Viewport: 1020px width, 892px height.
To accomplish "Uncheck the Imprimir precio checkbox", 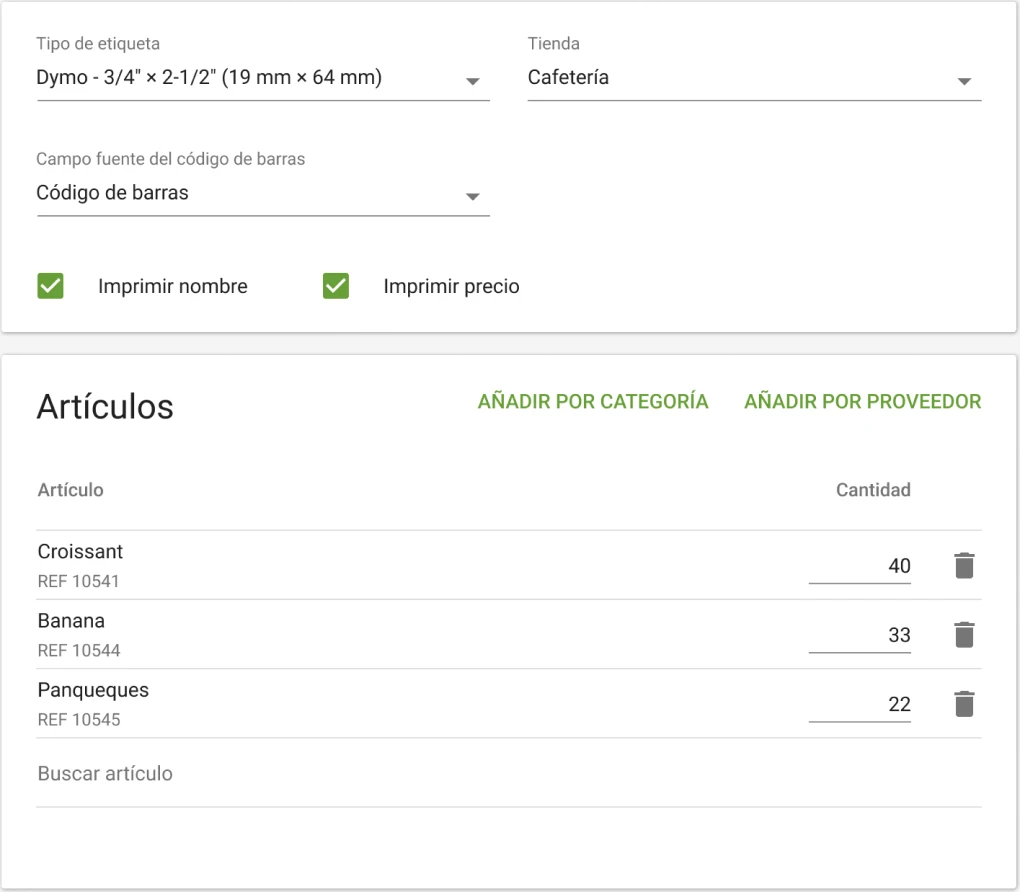I will click(x=336, y=287).
